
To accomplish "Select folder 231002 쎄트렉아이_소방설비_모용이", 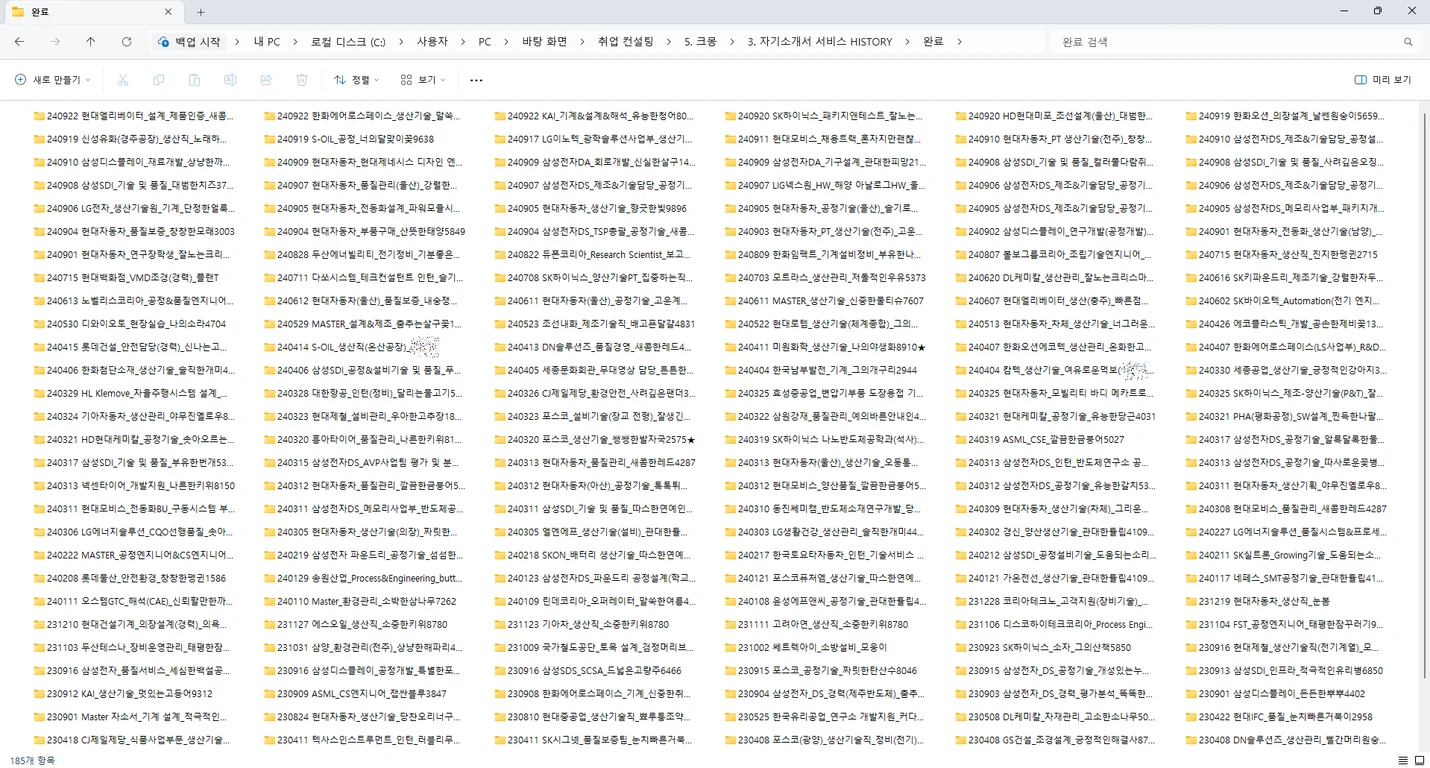I will tap(805, 647).
